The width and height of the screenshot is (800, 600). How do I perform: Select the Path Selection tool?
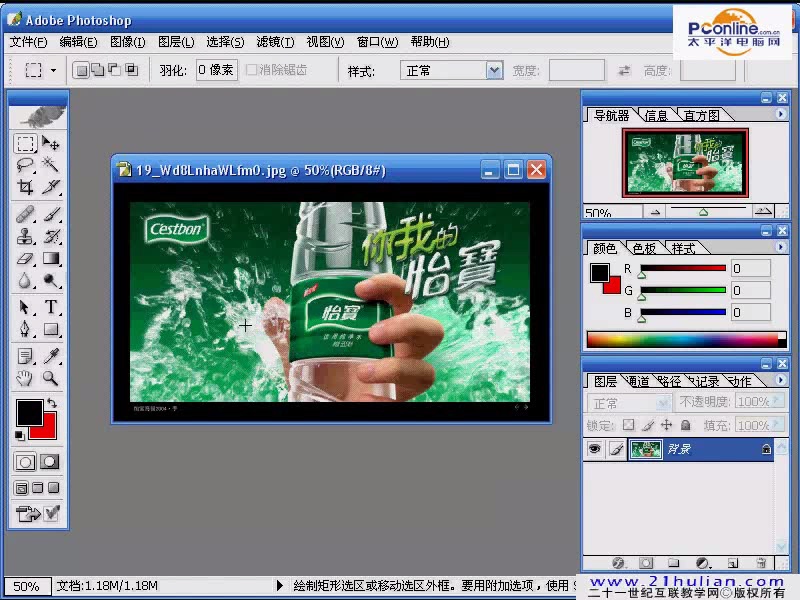tap(25, 307)
